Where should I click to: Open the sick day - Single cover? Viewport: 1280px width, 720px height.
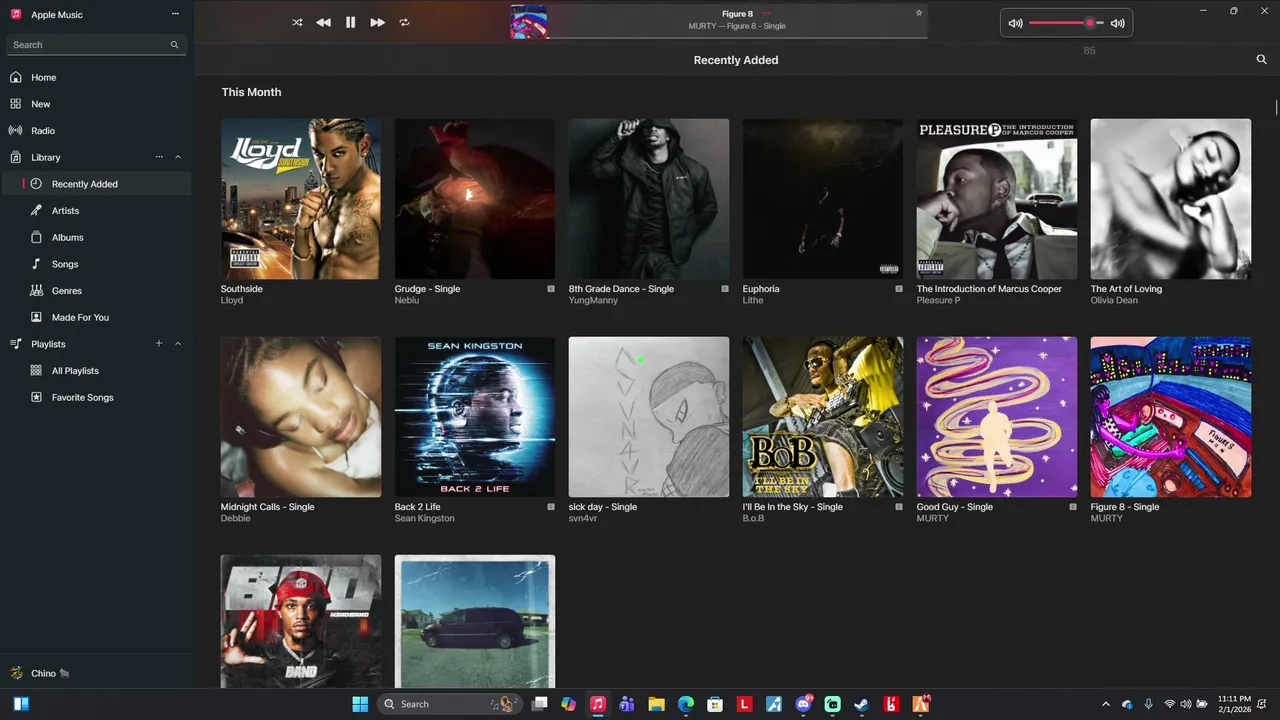pyautogui.click(x=649, y=417)
